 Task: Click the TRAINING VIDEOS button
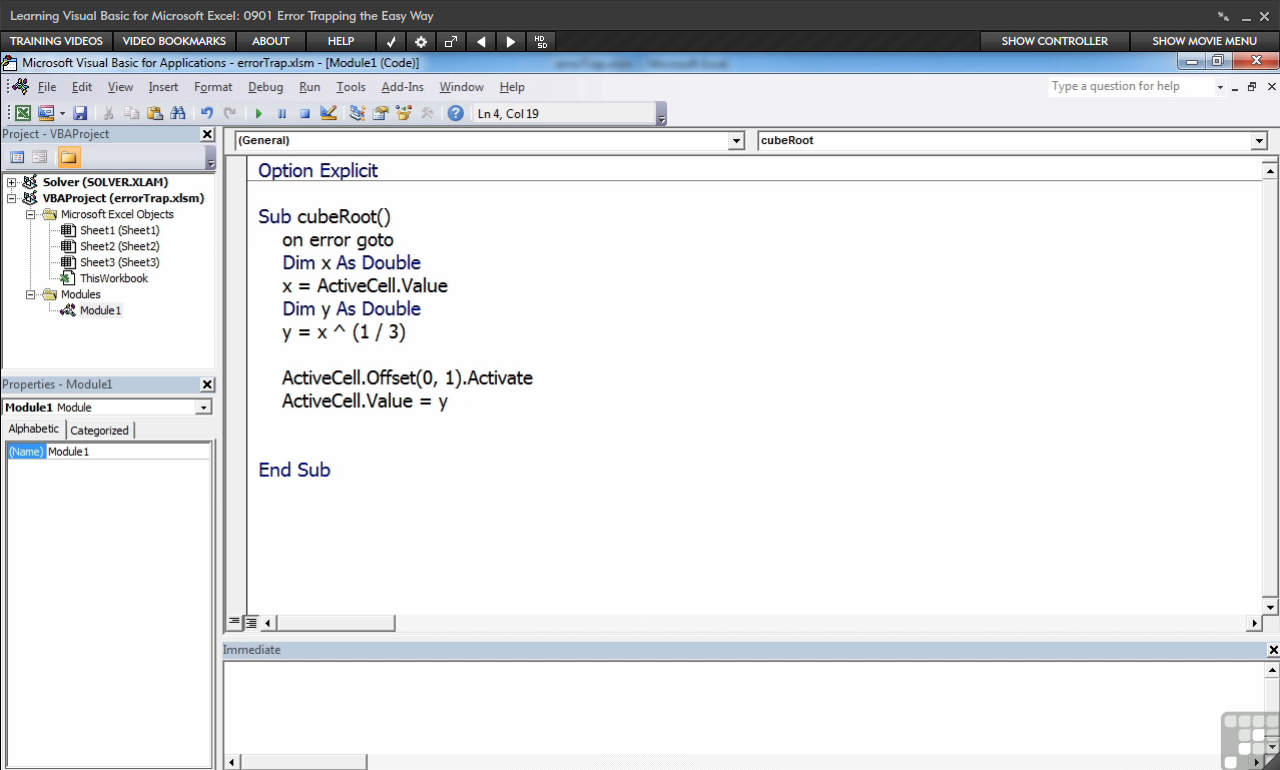point(56,41)
